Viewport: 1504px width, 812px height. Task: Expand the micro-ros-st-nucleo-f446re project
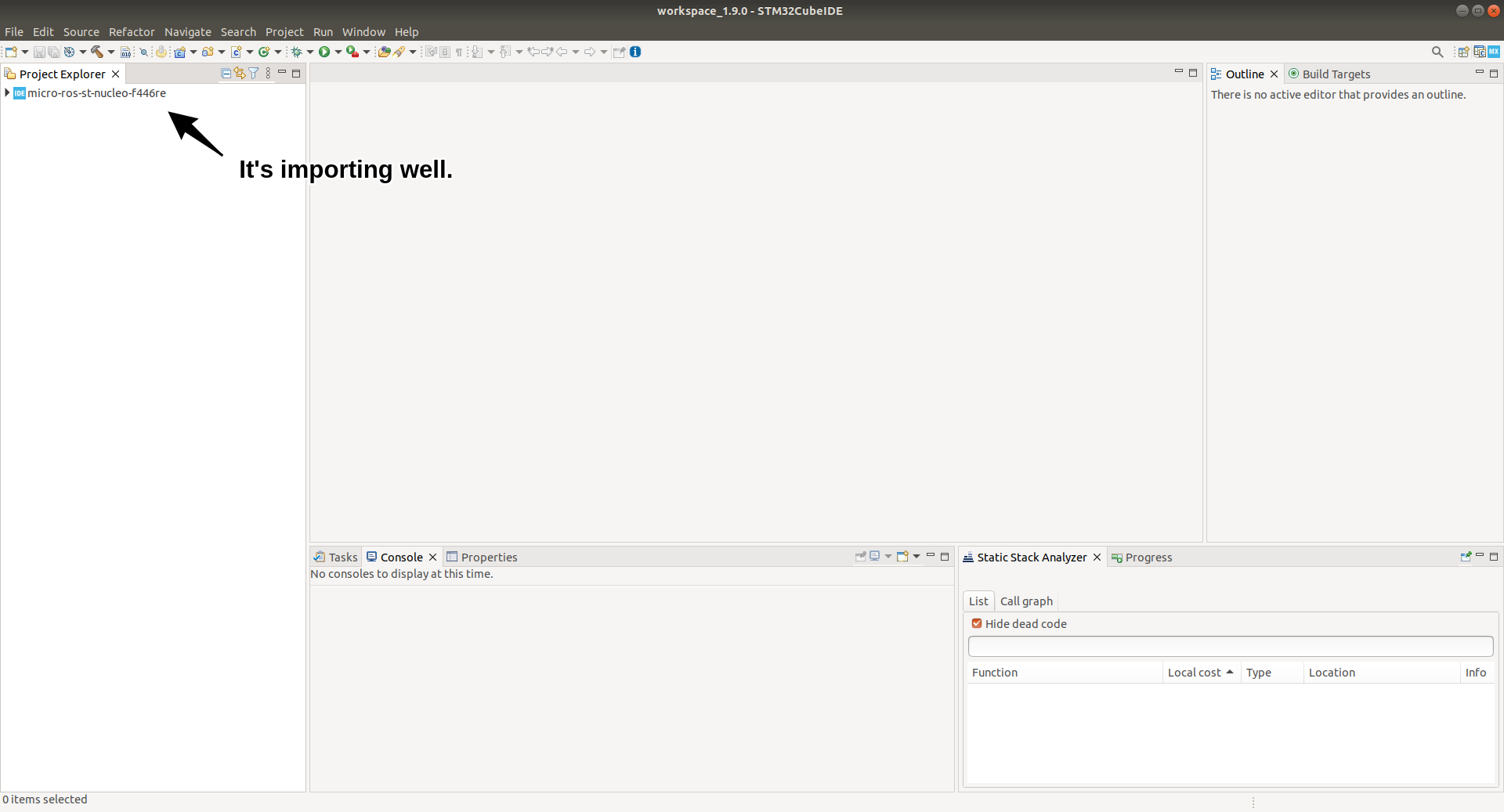(x=7, y=93)
